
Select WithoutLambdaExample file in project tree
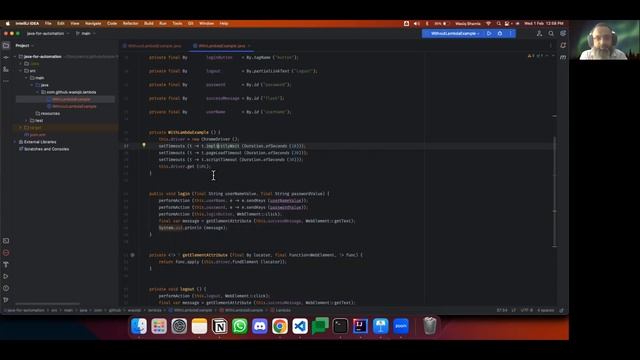pos(71,107)
